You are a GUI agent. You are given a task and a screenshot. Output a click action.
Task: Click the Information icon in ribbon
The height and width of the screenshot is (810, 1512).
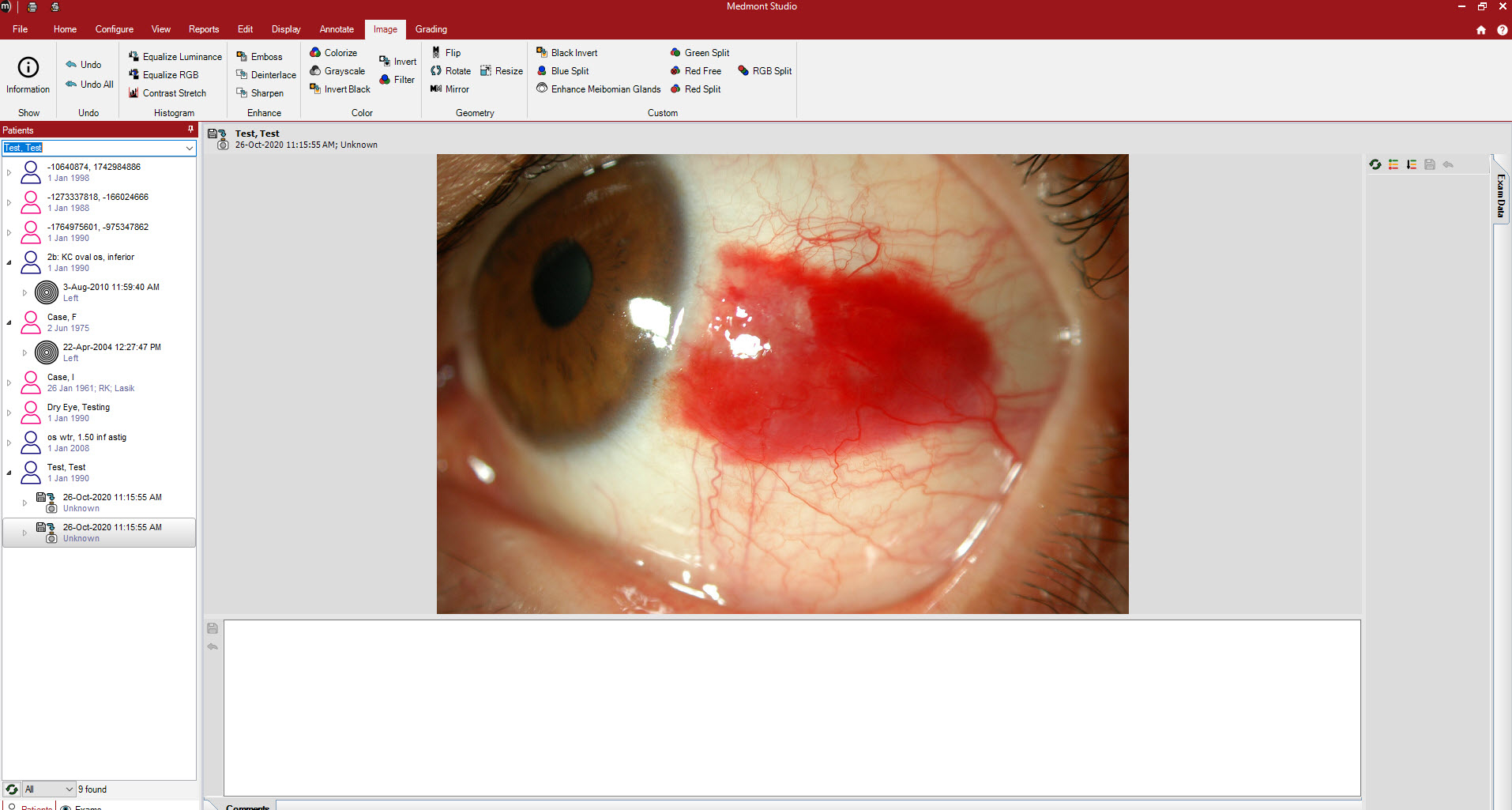pos(28,75)
